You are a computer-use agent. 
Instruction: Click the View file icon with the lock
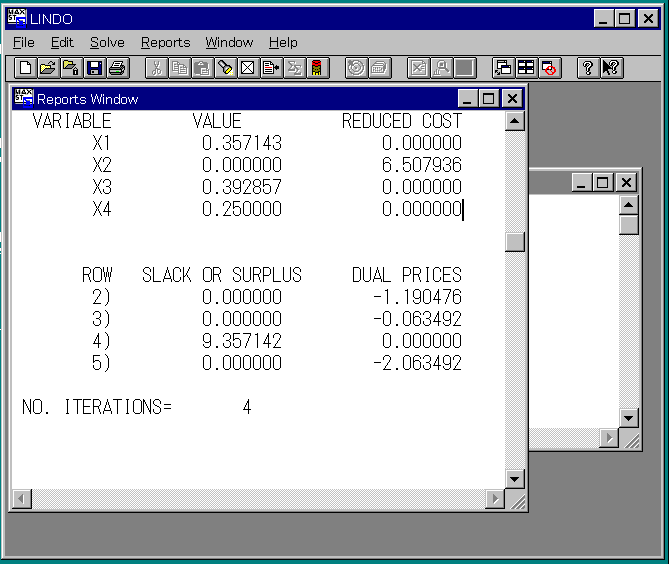[x=71, y=68]
